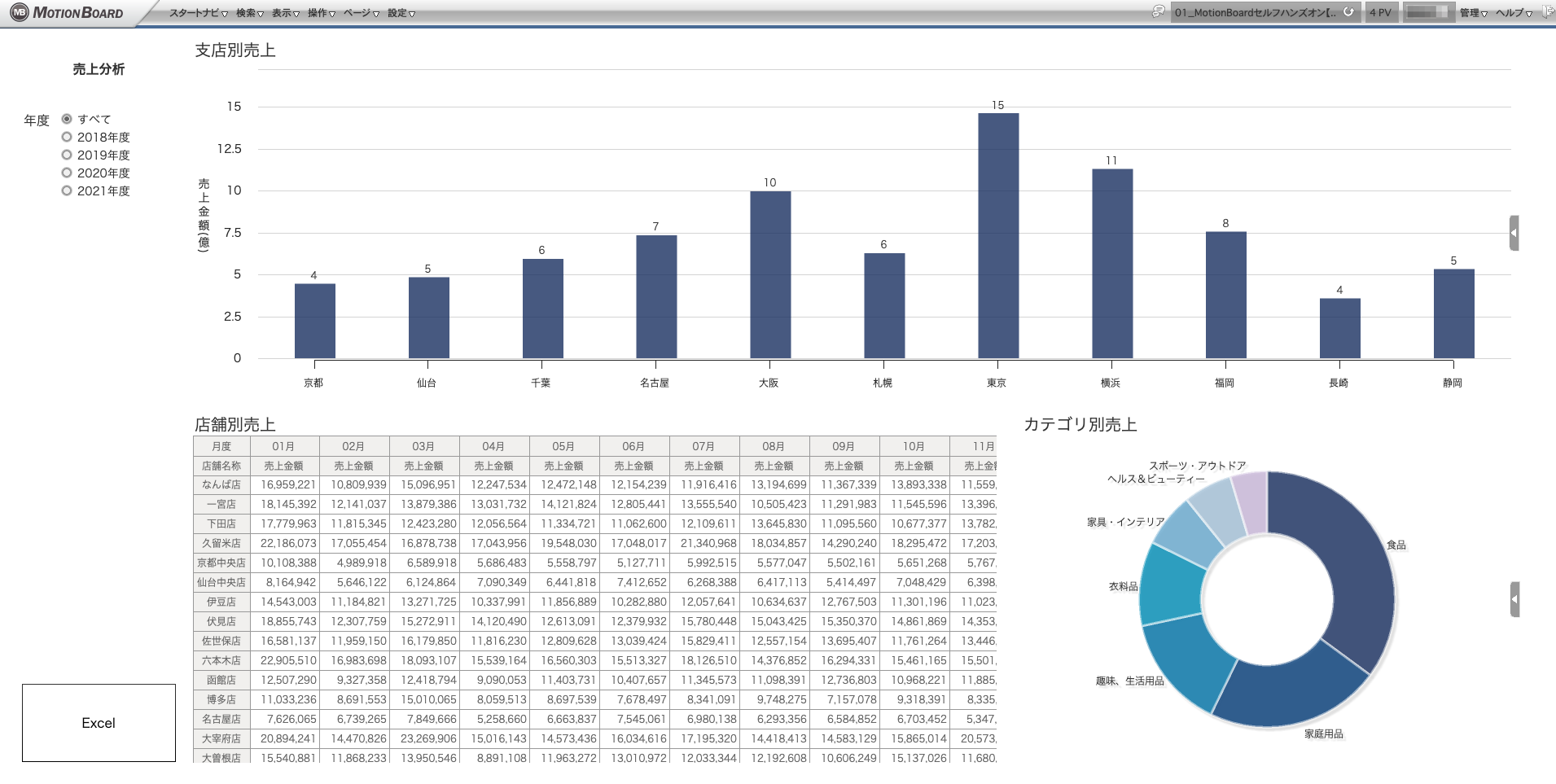
Task: Select the すべて year radio button
Action: click(67, 119)
